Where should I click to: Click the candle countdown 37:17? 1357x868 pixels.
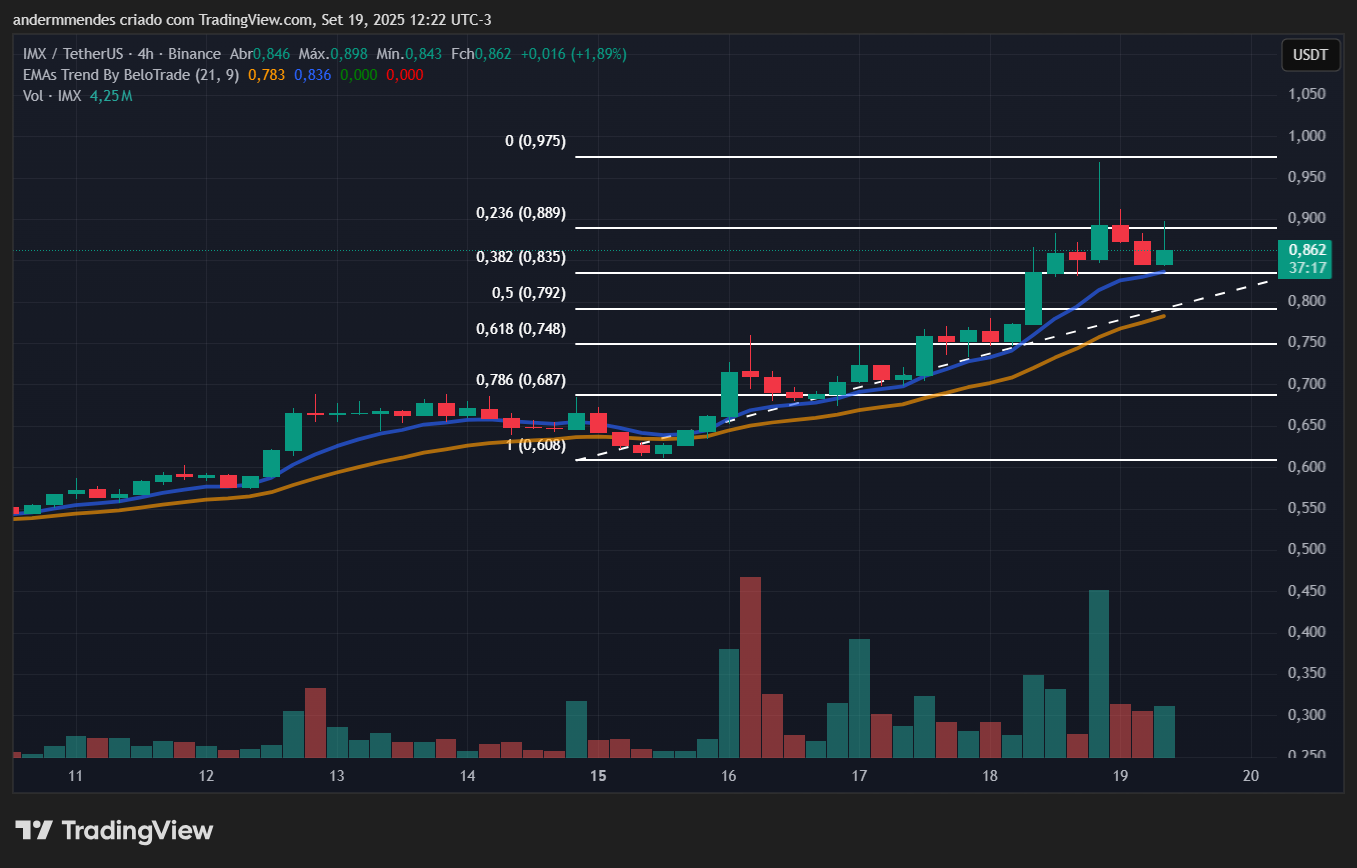(x=1308, y=268)
